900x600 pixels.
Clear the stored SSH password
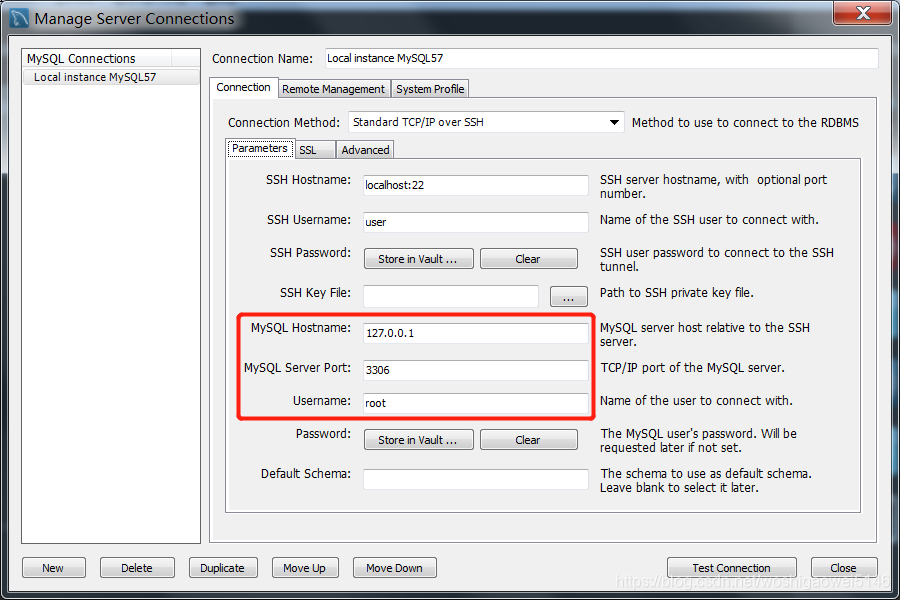[x=528, y=258]
